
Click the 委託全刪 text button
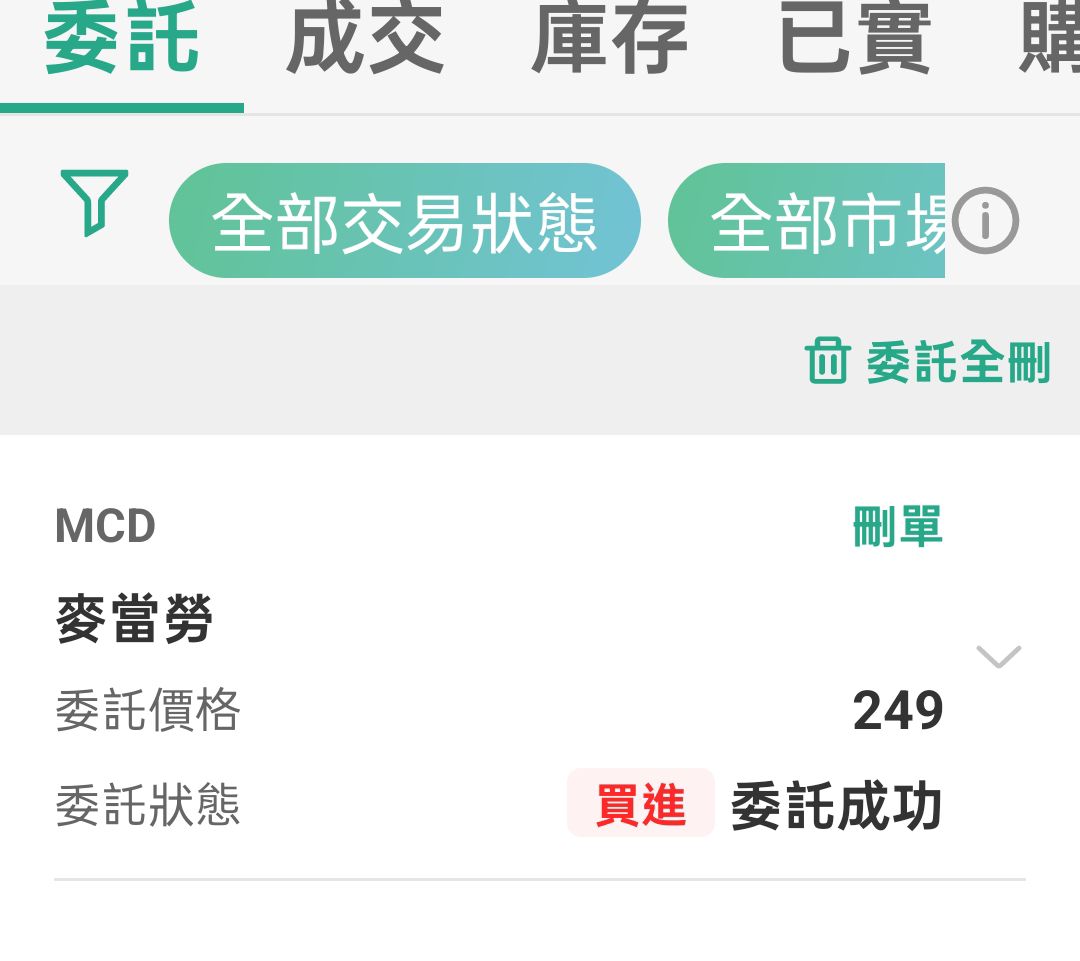pos(958,362)
